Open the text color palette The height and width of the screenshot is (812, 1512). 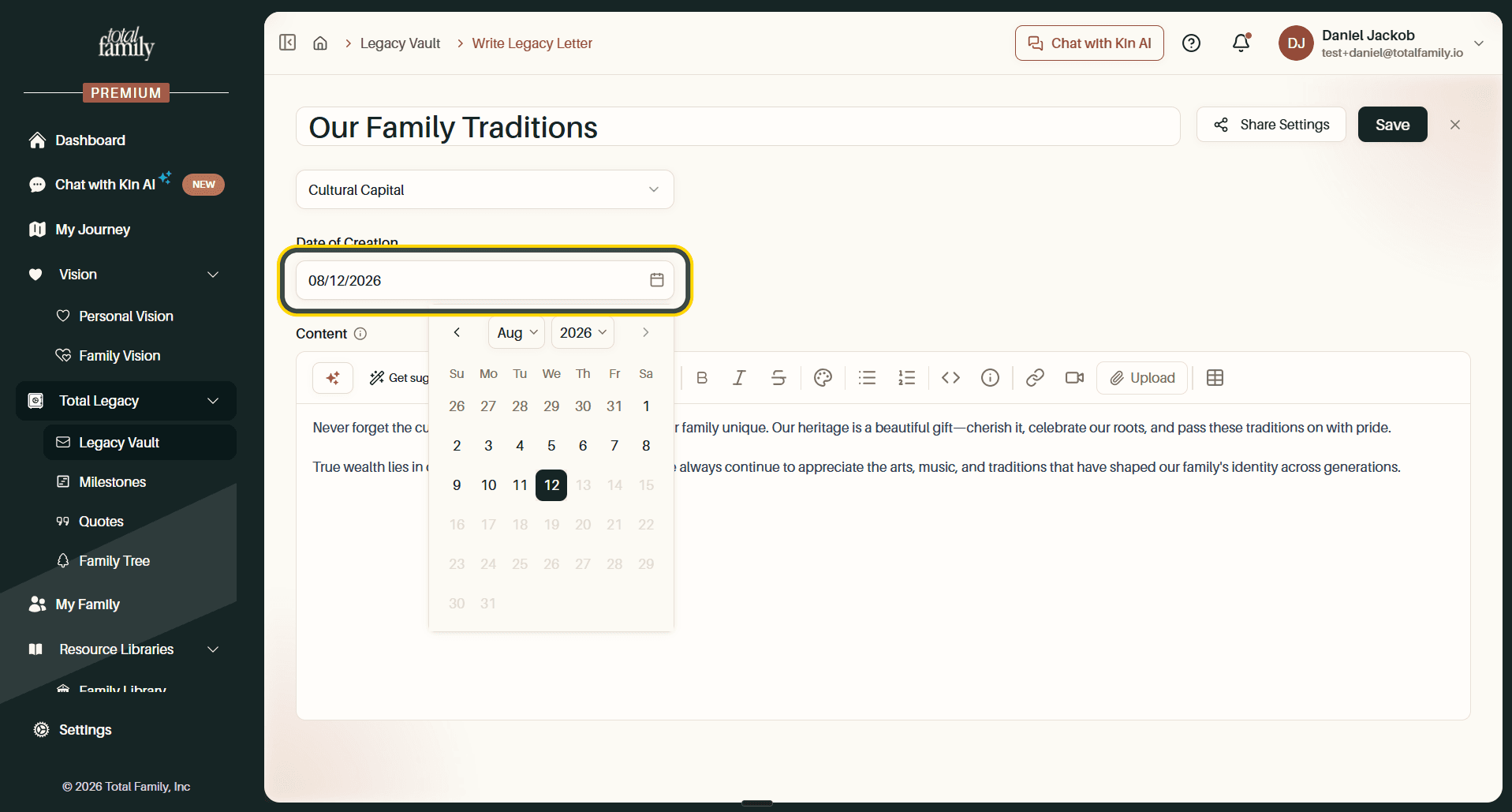(823, 378)
